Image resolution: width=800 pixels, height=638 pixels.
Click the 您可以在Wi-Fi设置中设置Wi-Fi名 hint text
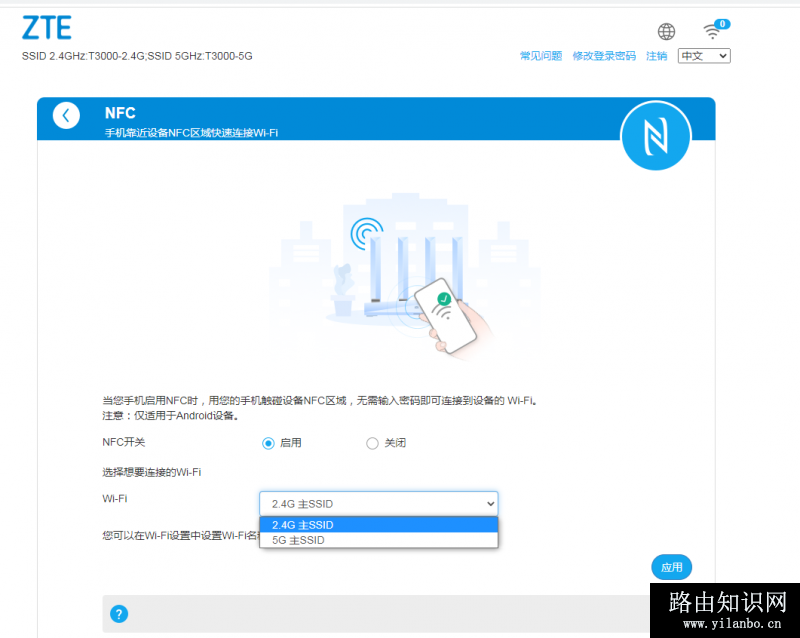coord(181,535)
